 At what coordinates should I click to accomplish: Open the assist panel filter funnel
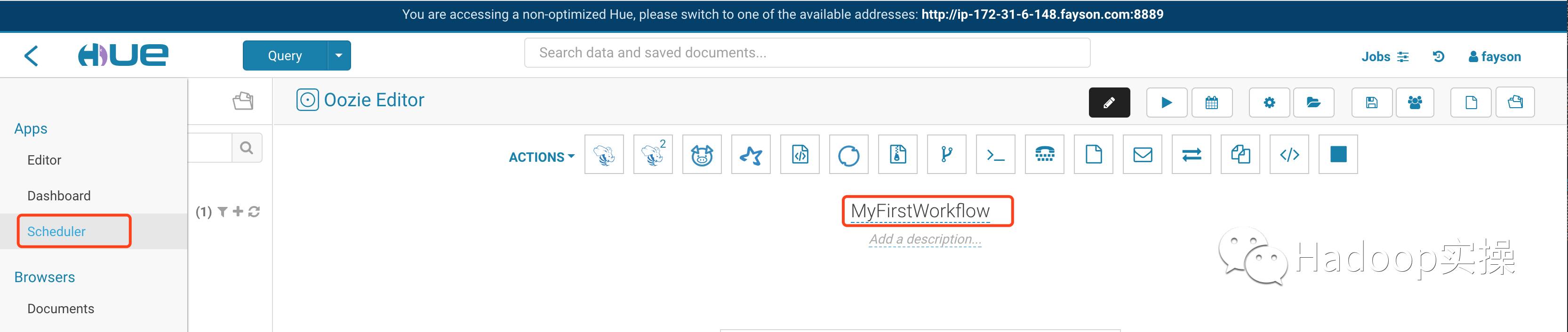[x=222, y=212]
